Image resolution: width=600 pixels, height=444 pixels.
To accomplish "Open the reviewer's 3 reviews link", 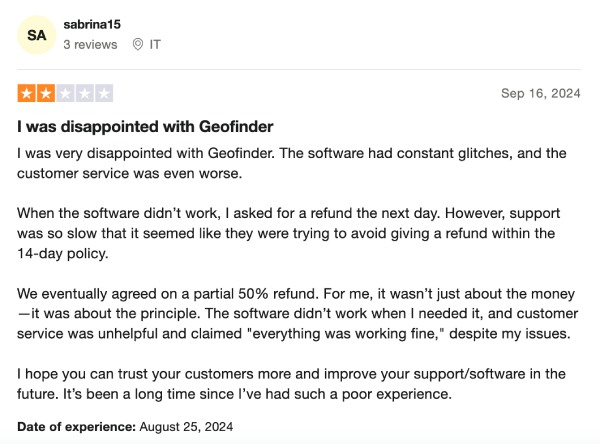I will coord(90,45).
